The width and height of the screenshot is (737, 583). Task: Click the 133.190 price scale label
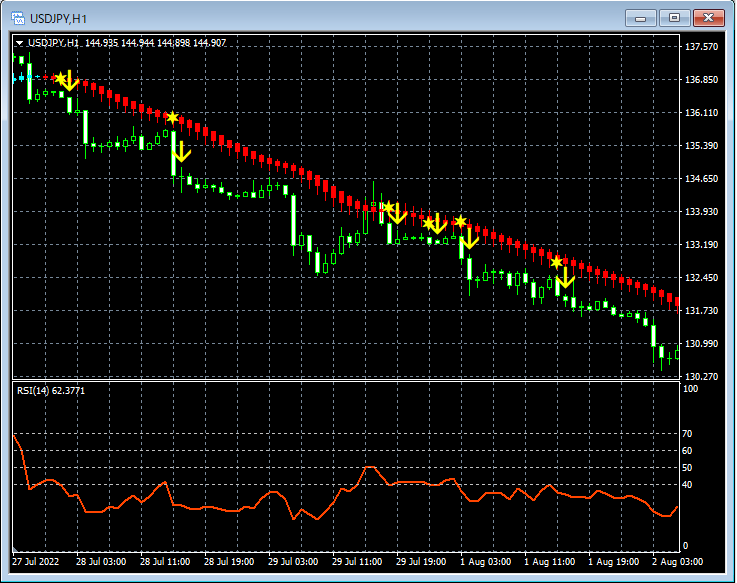701,244
